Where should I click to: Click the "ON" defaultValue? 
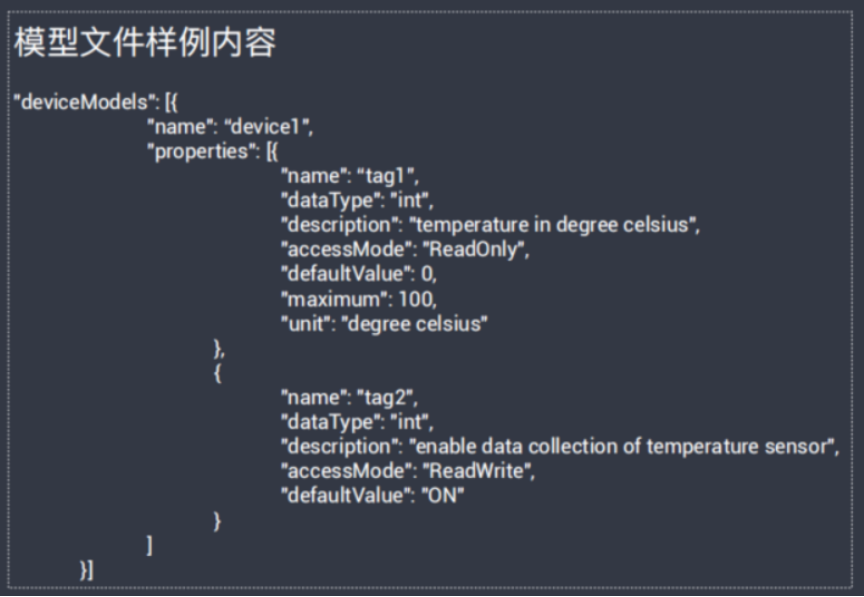[x=443, y=496]
